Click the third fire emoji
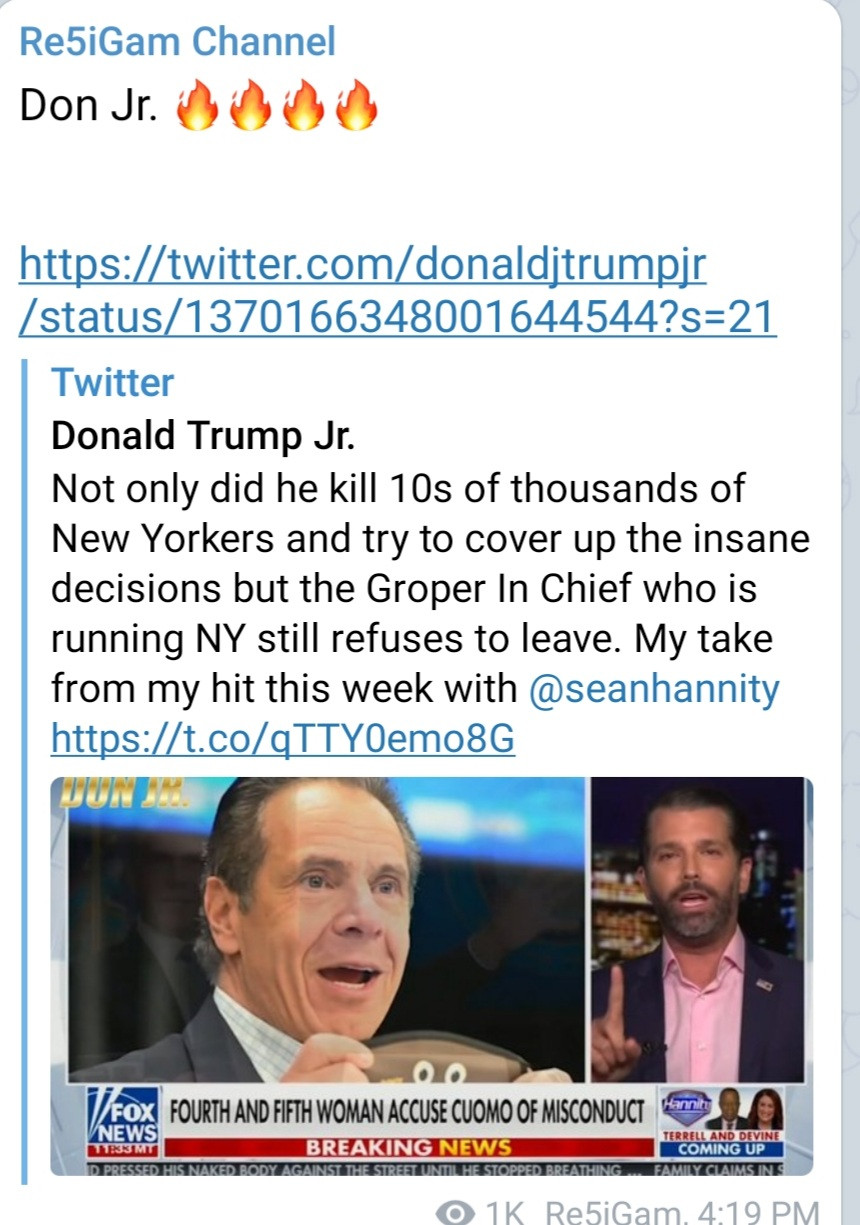Screen dimensions: 860x1225 tap(304, 108)
